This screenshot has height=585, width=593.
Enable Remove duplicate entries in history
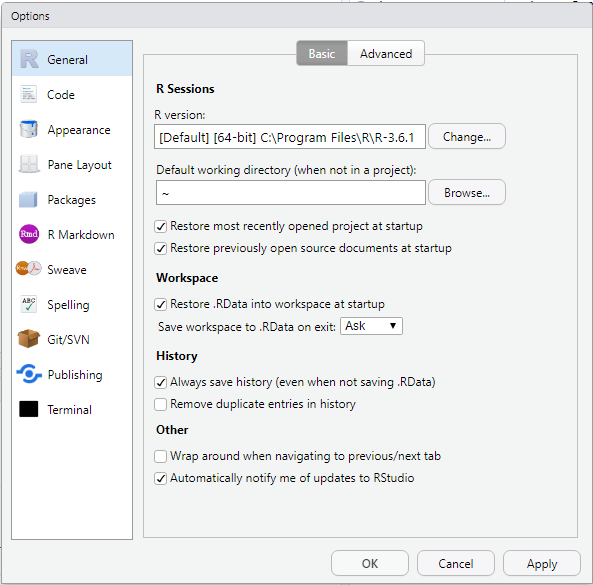point(160,404)
